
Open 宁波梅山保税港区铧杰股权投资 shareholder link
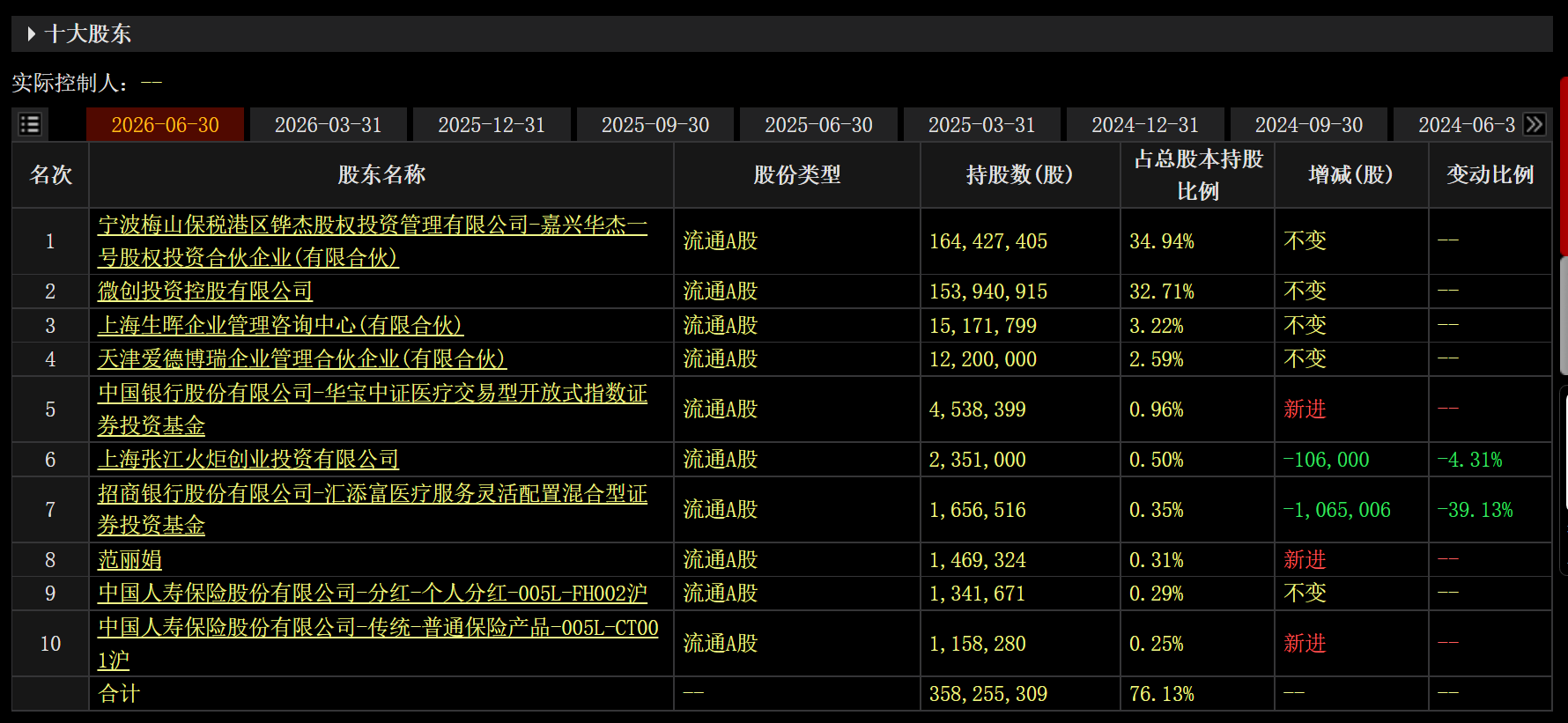tap(373, 241)
